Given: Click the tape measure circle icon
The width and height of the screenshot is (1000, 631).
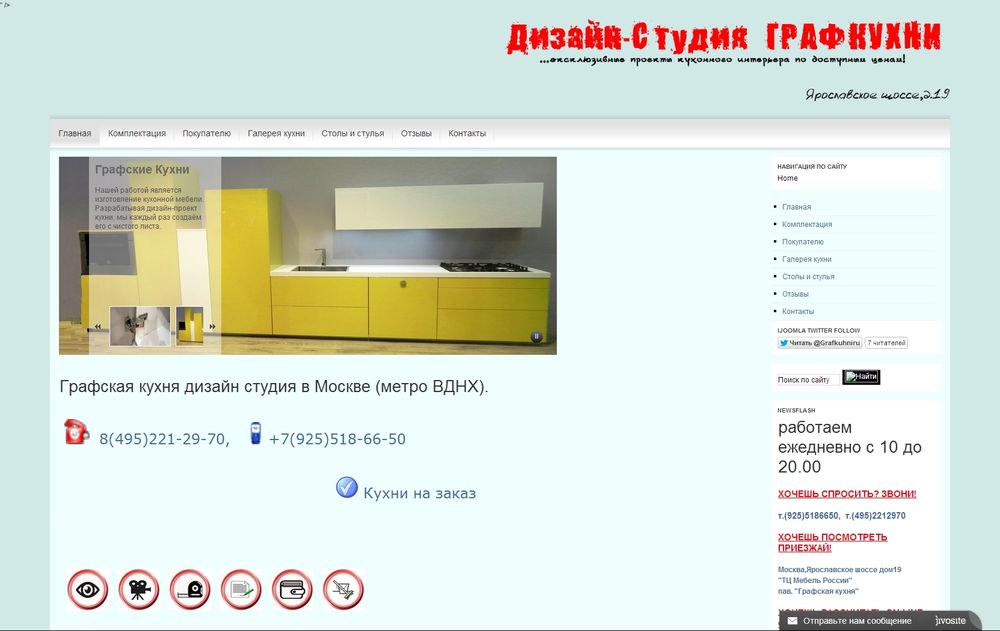Looking at the screenshot, I should click(x=189, y=589).
